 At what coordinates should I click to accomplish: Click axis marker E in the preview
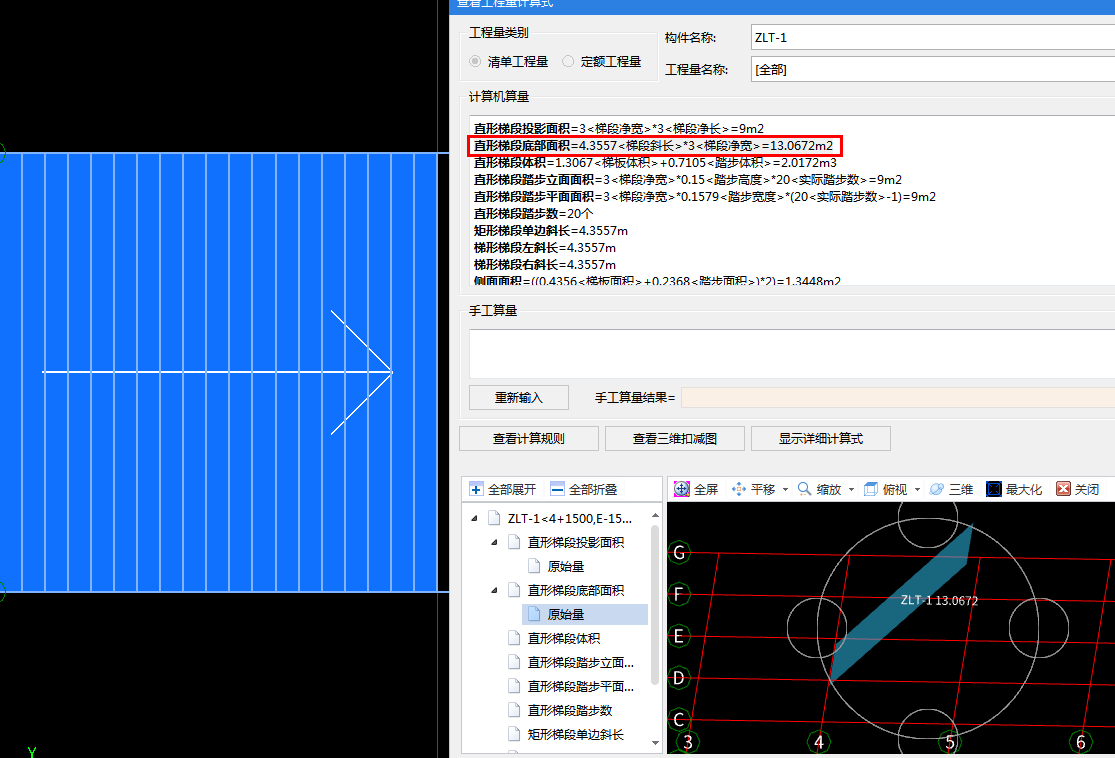click(679, 636)
